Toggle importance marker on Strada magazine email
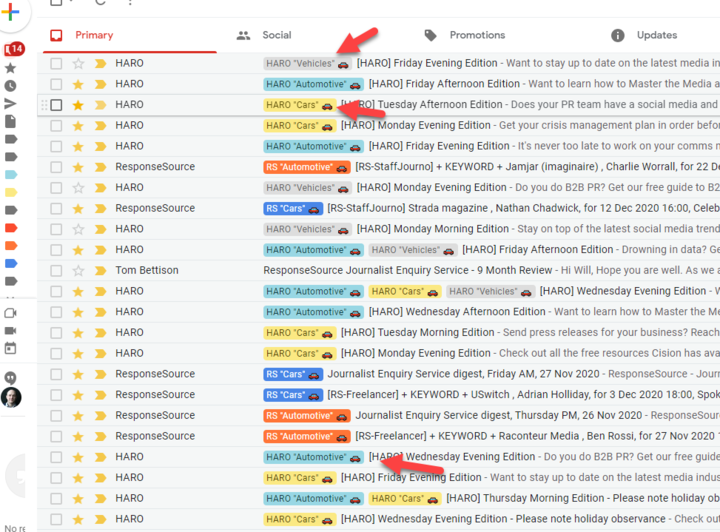This screenshot has height=532, width=720. click(100, 208)
